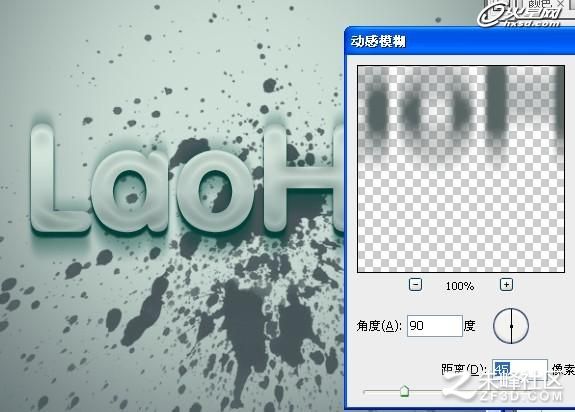Click the 度 unit label beside the angle field
The width and height of the screenshot is (575, 412).
470,325
